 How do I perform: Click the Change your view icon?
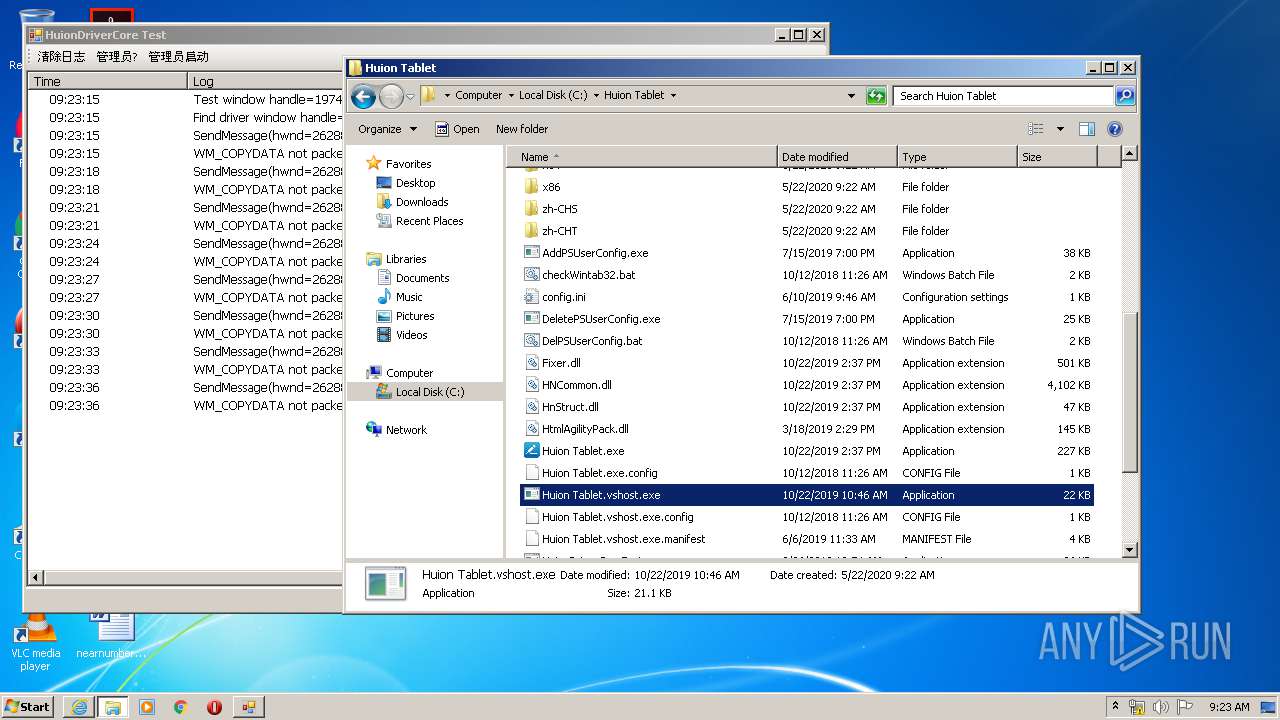pyautogui.click(x=1036, y=129)
